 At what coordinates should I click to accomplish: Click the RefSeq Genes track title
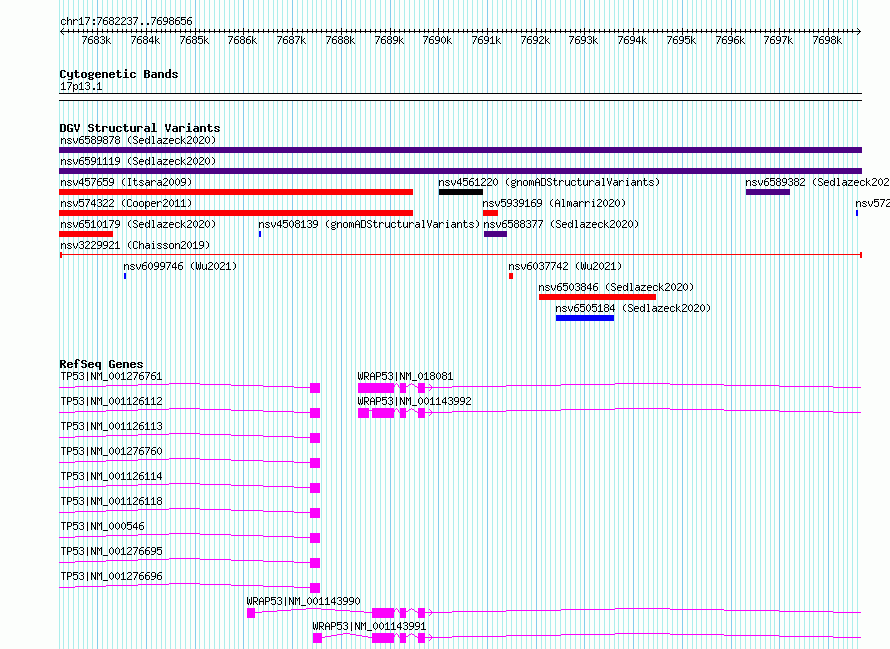click(x=101, y=364)
